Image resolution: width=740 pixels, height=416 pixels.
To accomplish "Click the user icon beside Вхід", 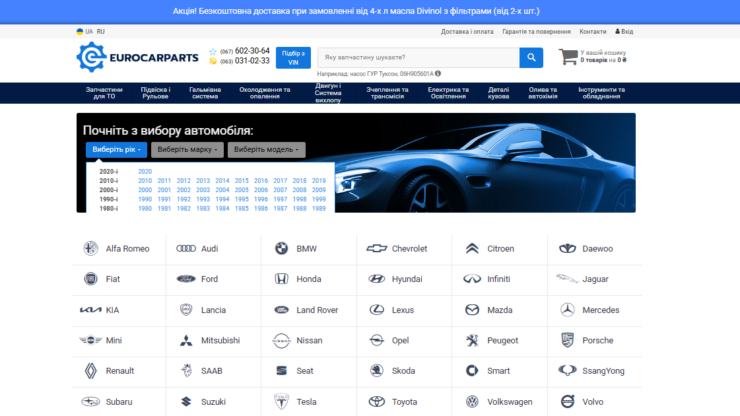I will pyautogui.click(x=617, y=32).
